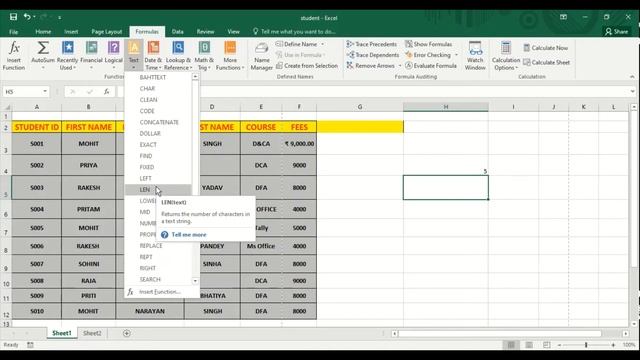Viewport: 640px width, 360px height.
Task: Select SEARCH in the Text function list
Action: 158,279
